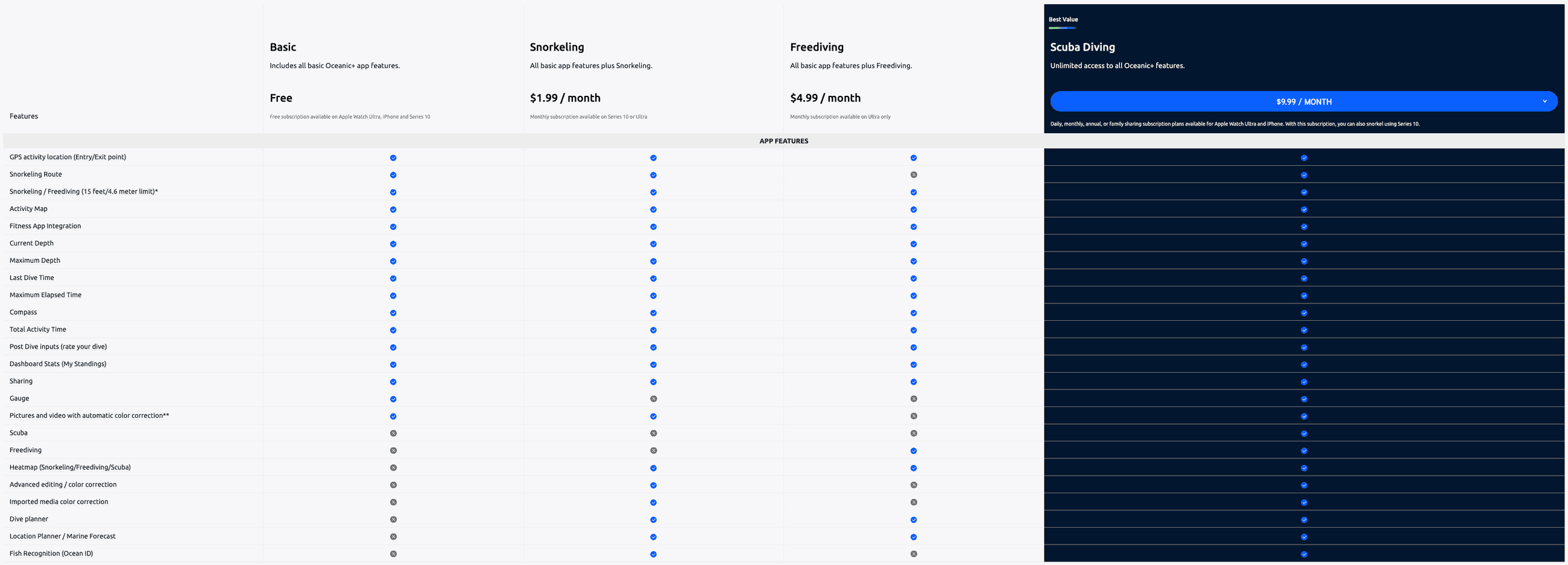The height and width of the screenshot is (565, 1568).
Task: Click the Maximum Elapsed Time feature label
Action: pyautogui.click(x=46, y=295)
